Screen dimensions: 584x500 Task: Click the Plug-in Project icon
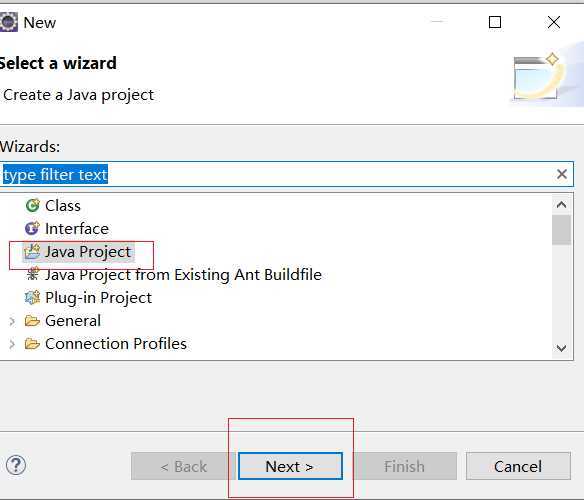pyautogui.click(x=32, y=298)
